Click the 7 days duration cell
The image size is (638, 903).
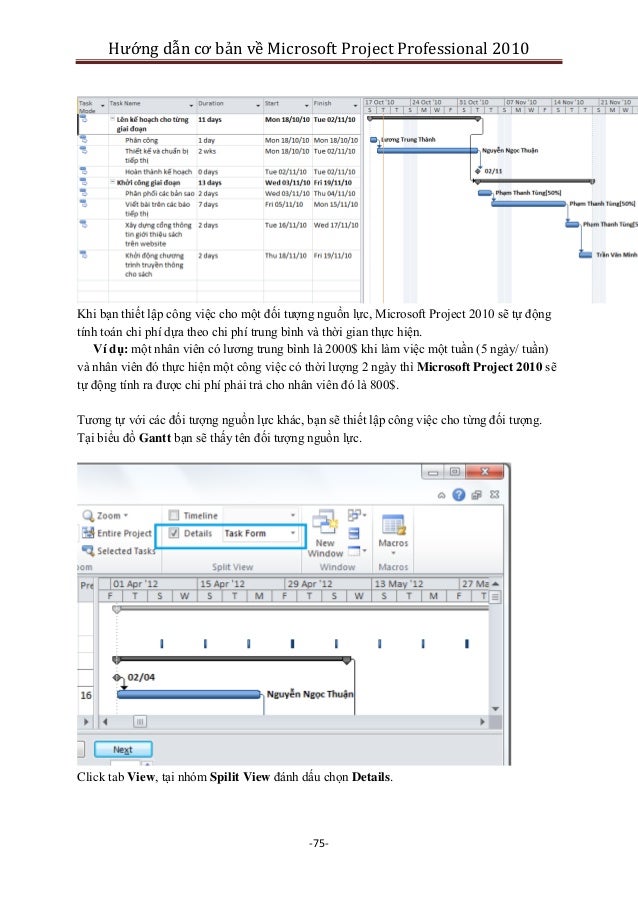tap(230, 208)
